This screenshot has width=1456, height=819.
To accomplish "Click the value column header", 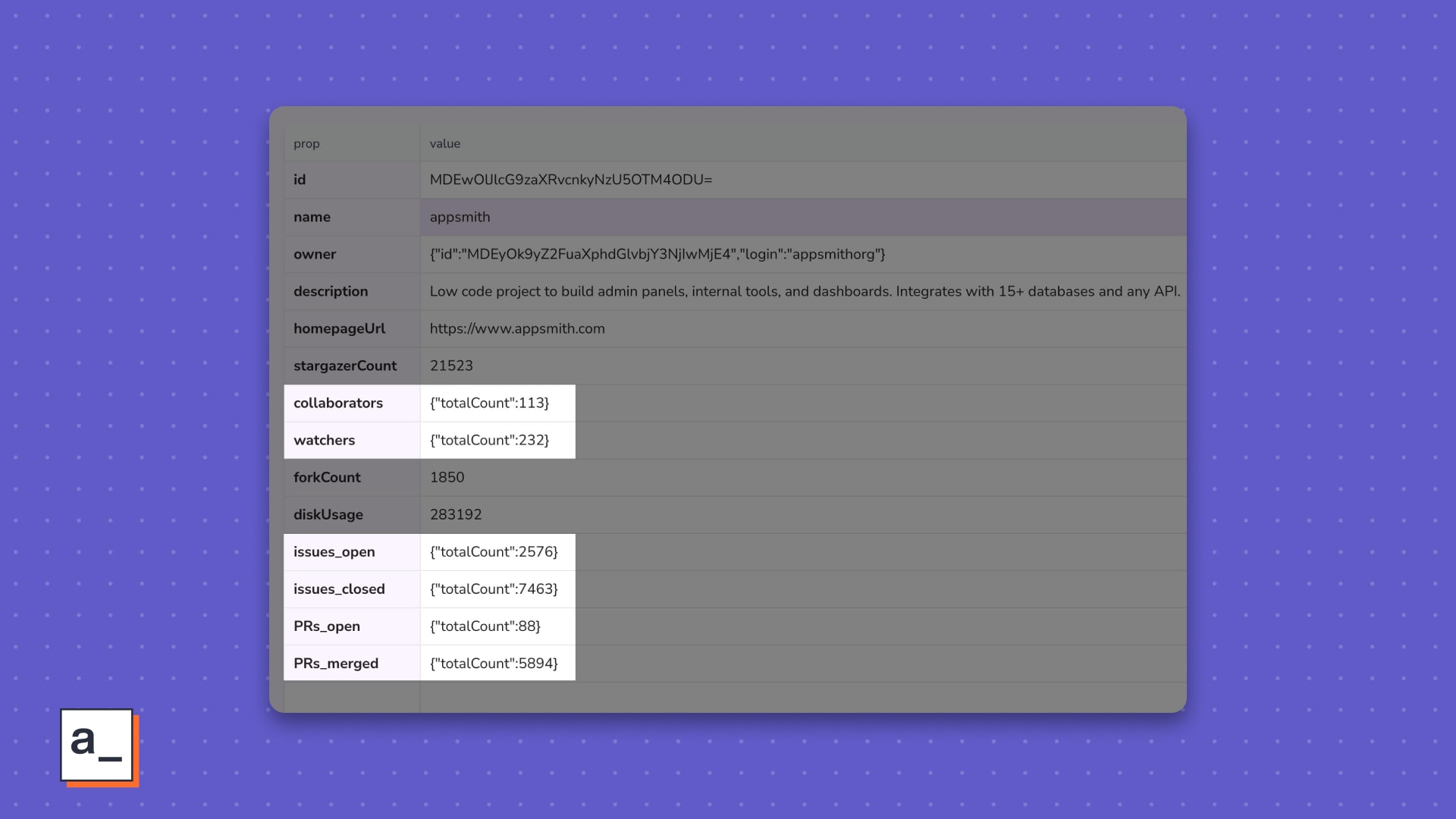I will [x=444, y=143].
